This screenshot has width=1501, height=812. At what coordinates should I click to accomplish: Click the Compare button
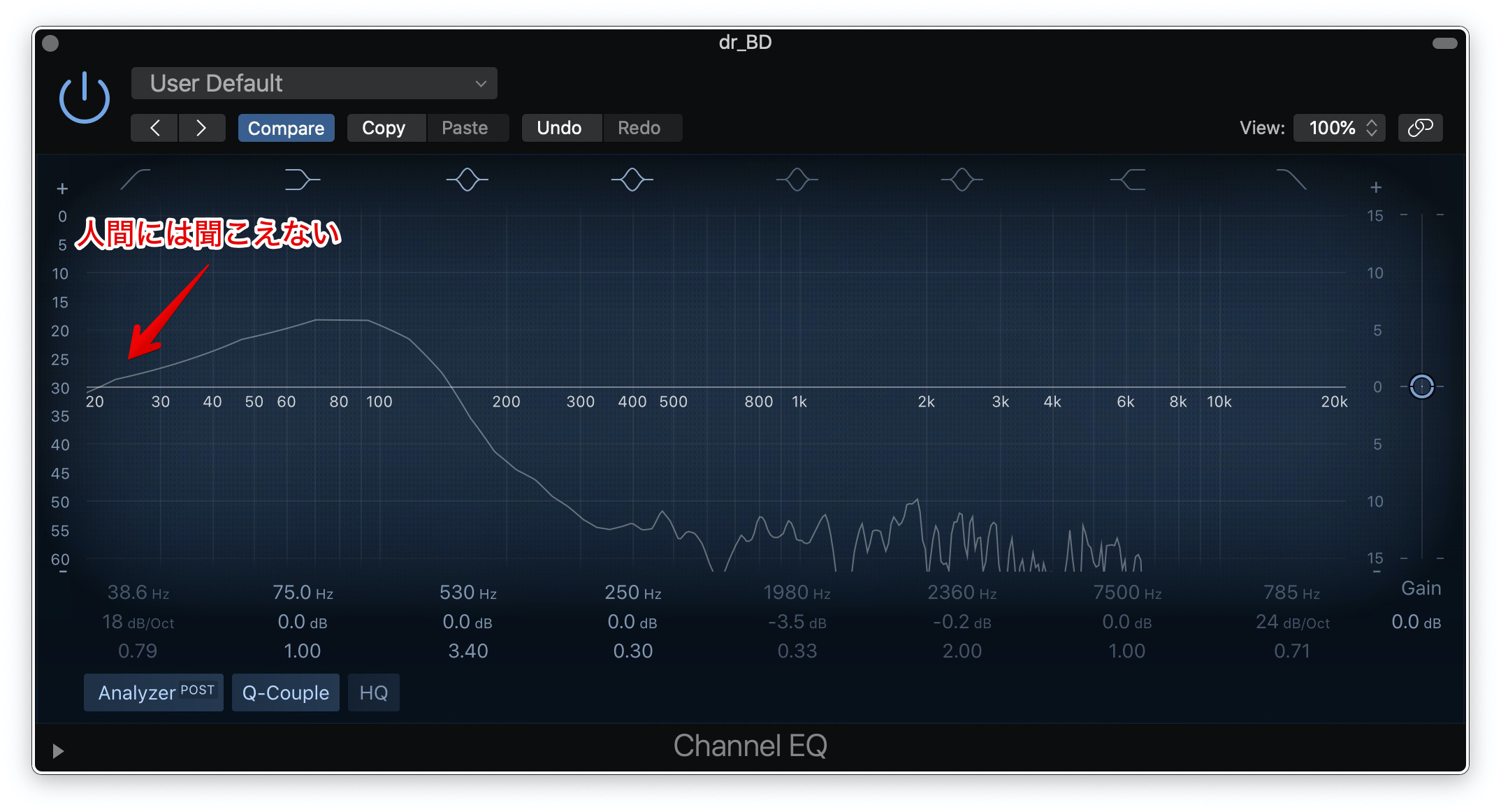[x=286, y=128]
